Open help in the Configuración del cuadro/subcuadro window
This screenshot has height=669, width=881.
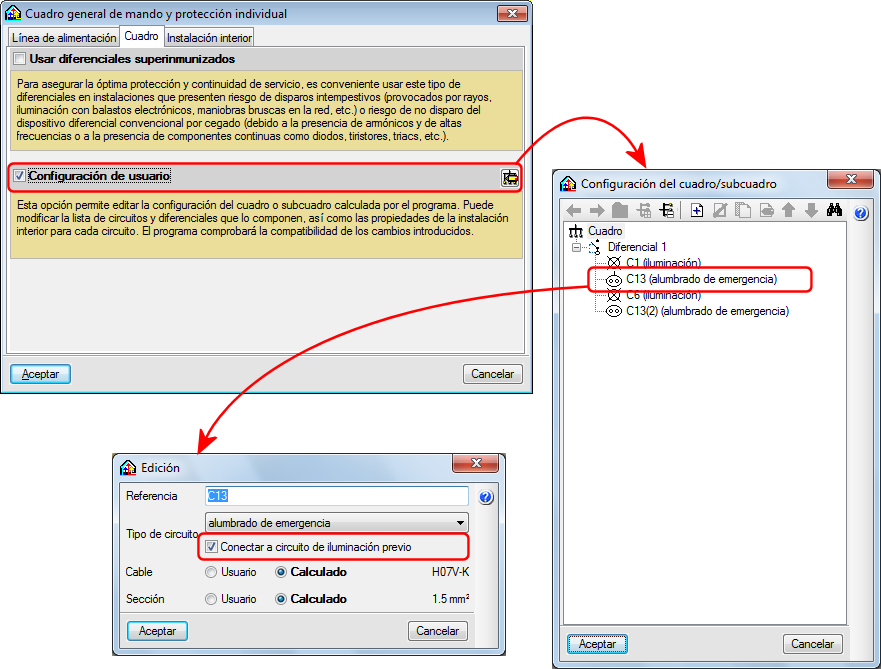861,213
